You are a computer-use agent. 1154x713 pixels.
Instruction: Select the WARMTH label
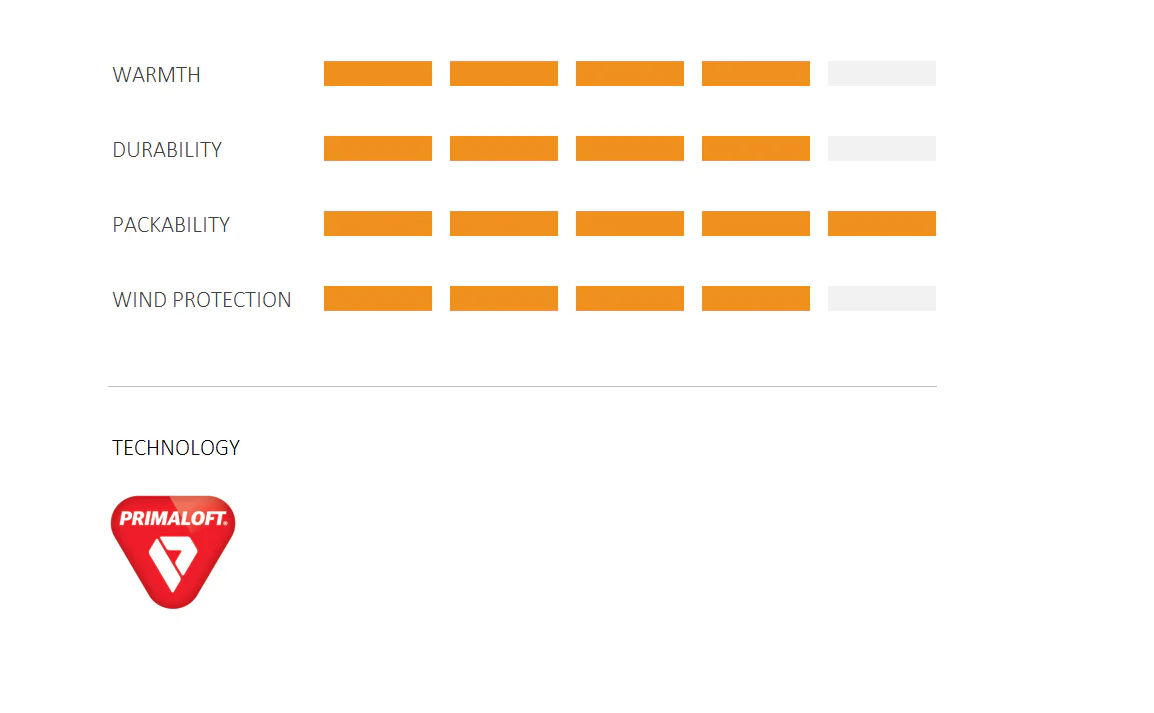[156, 75]
